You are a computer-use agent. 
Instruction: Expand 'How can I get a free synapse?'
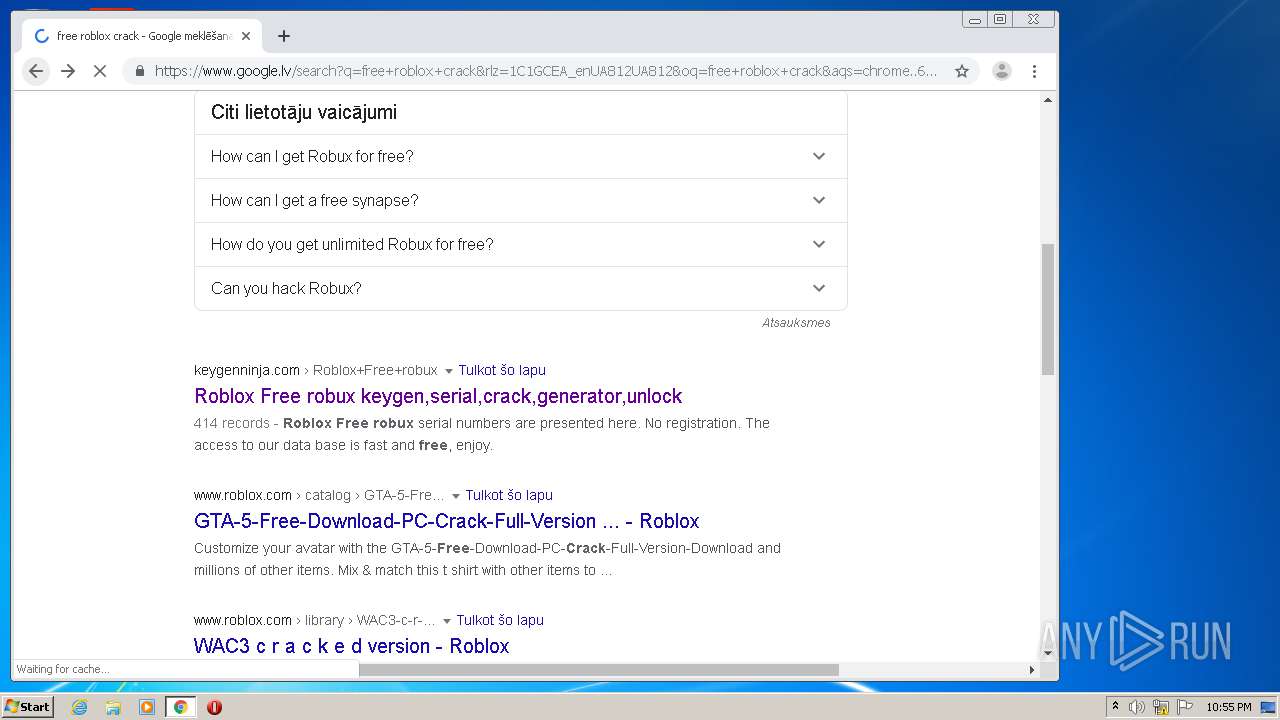(521, 200)
